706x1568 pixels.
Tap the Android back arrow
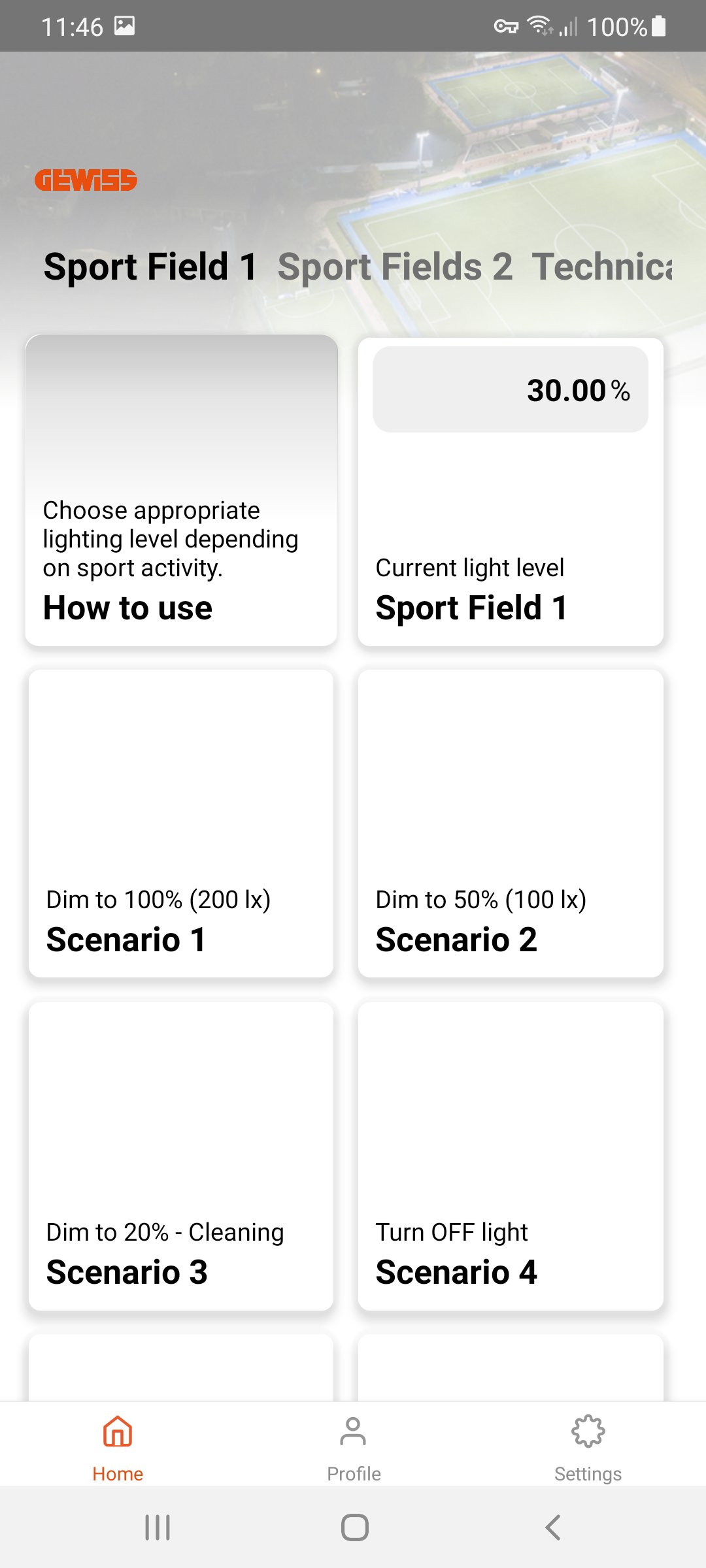click(x=553, y=1527)
